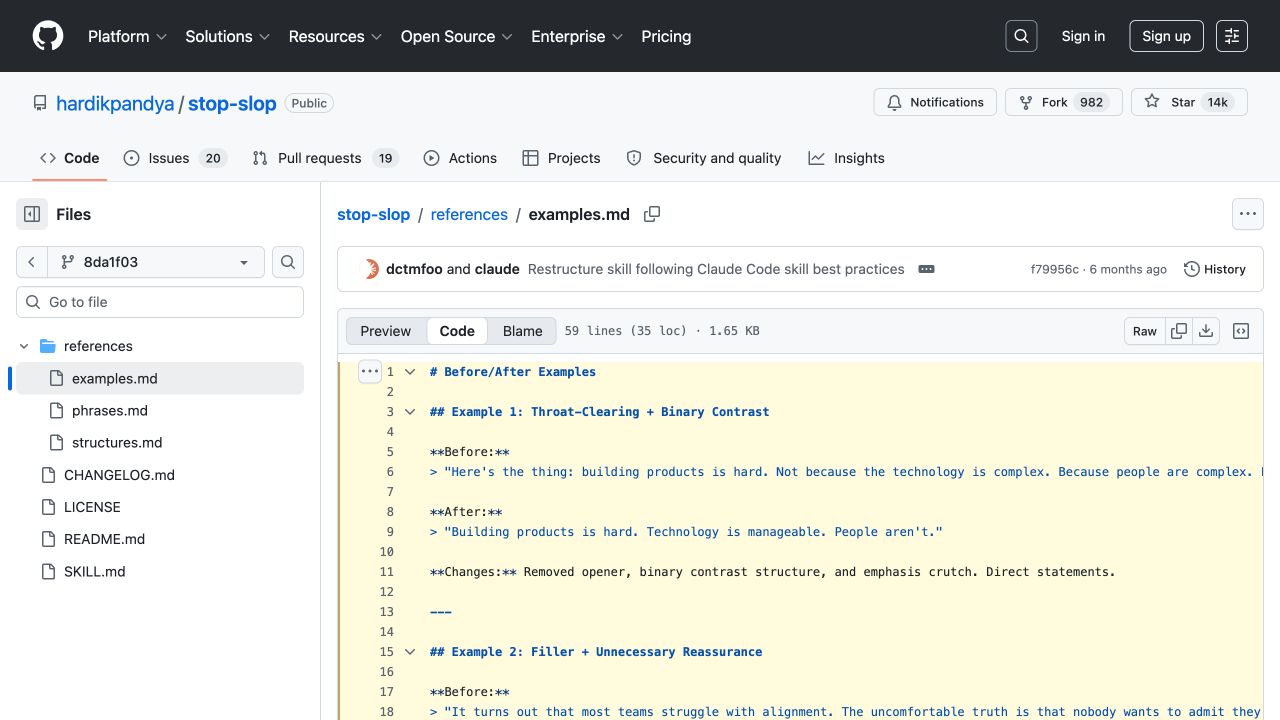The image size is (1280, 720).
Task: Copy file path next to examples.md
Action: click(x=652, y=214)
